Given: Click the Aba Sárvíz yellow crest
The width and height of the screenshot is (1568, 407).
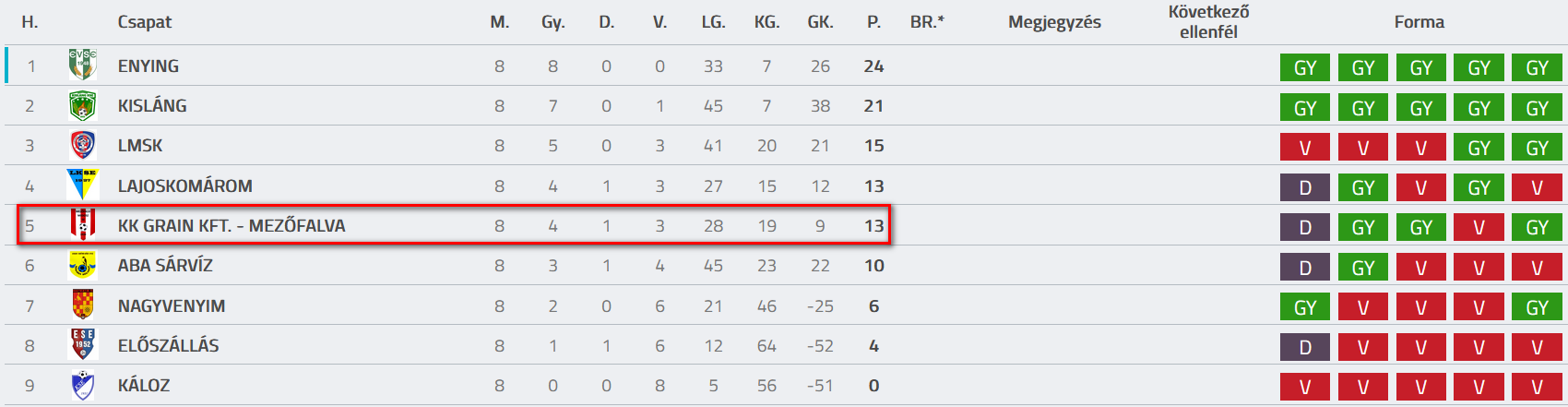Looking at the screenshot, I should point(83,266).
